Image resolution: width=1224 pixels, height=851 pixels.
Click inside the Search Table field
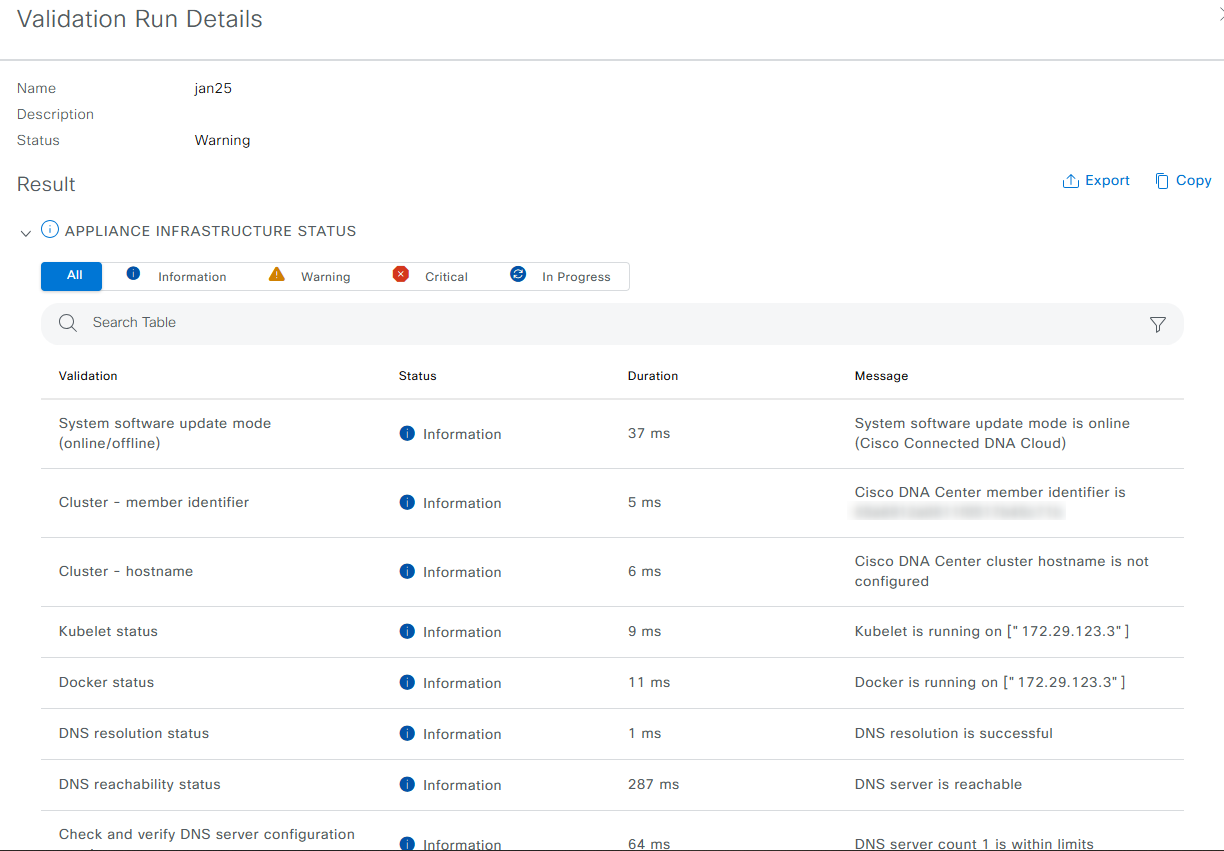[600, 323]
